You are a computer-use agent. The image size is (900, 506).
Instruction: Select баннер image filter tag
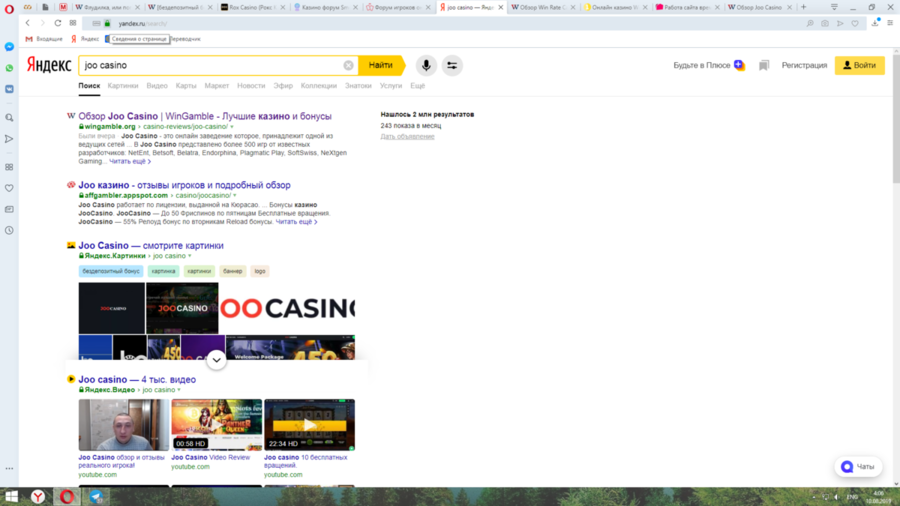pos(232,271)
